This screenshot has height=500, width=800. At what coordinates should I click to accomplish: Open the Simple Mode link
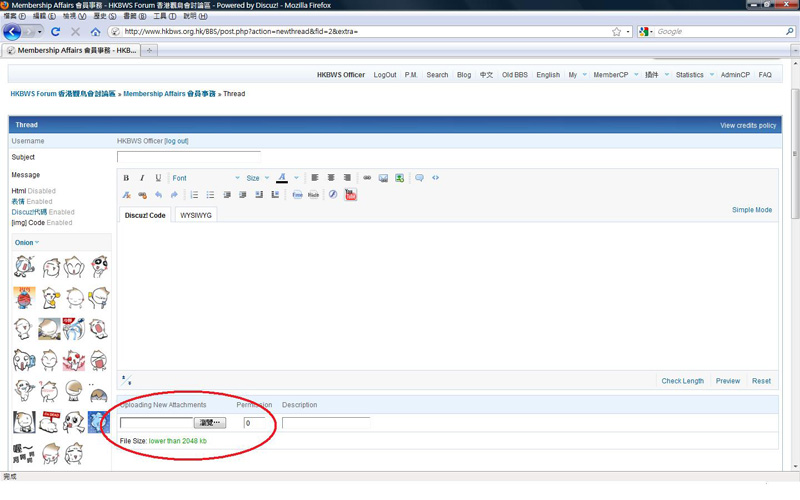tap(752, 210)
